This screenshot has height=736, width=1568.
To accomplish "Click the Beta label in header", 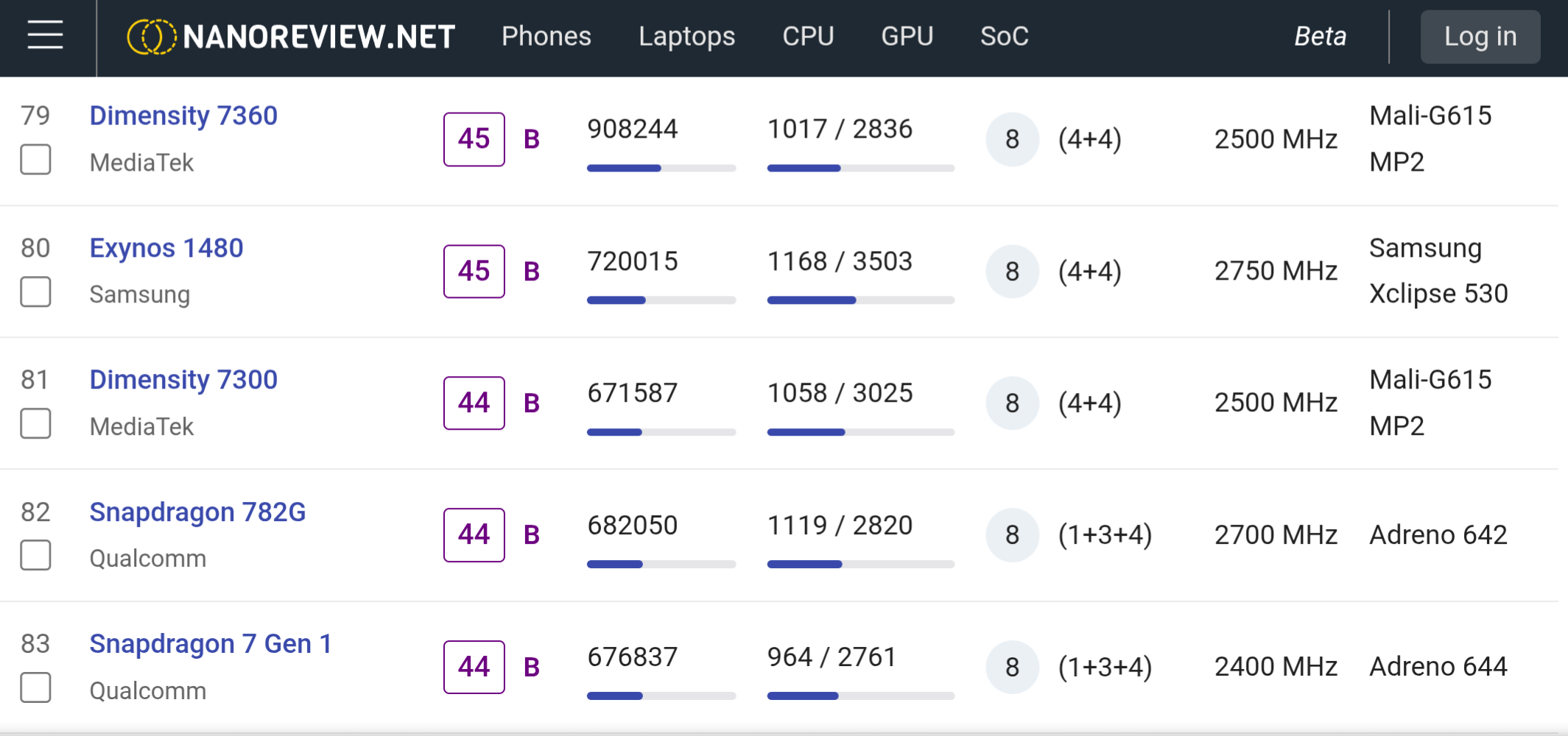I will (1321, 36).
